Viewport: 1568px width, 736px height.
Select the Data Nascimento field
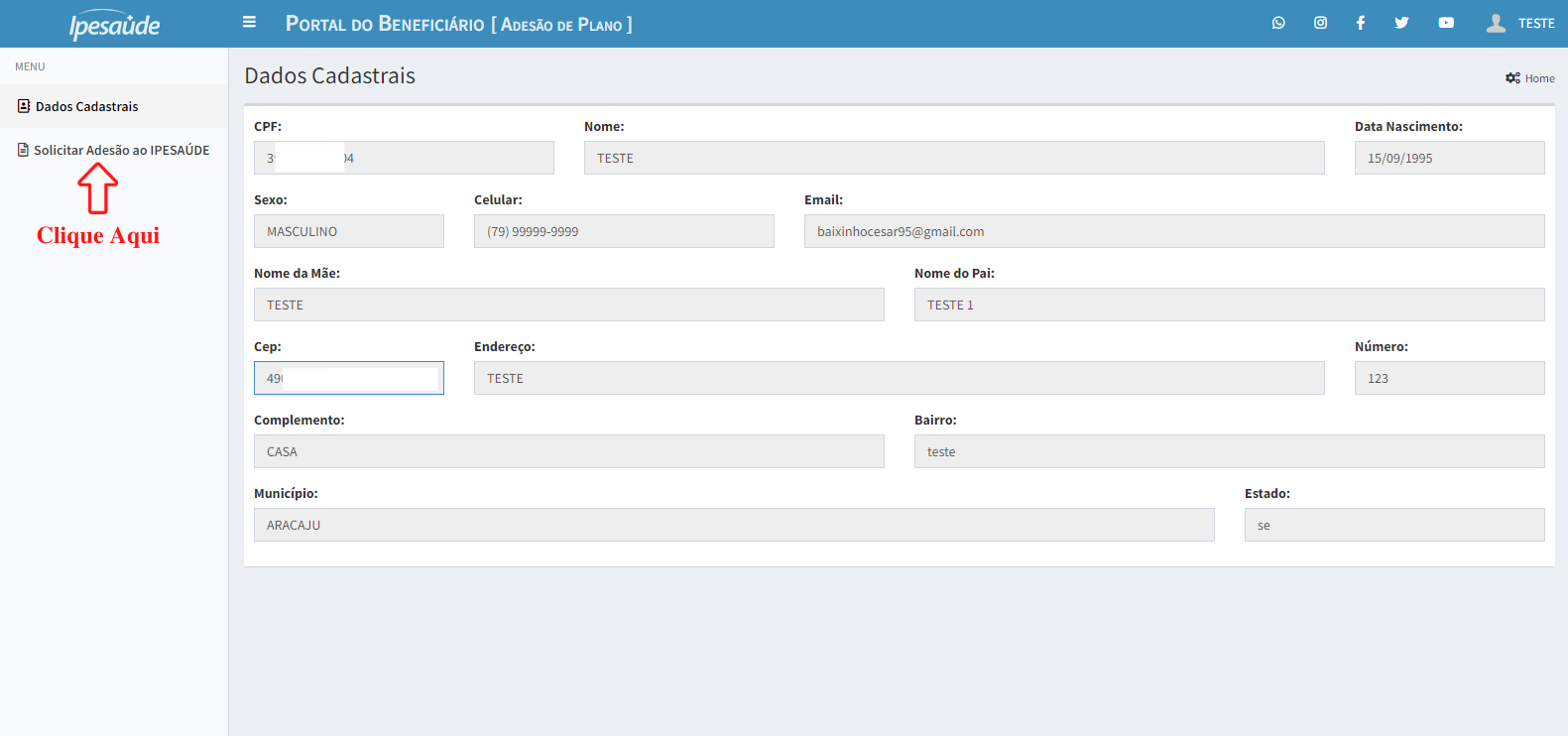pos(1448,158)
